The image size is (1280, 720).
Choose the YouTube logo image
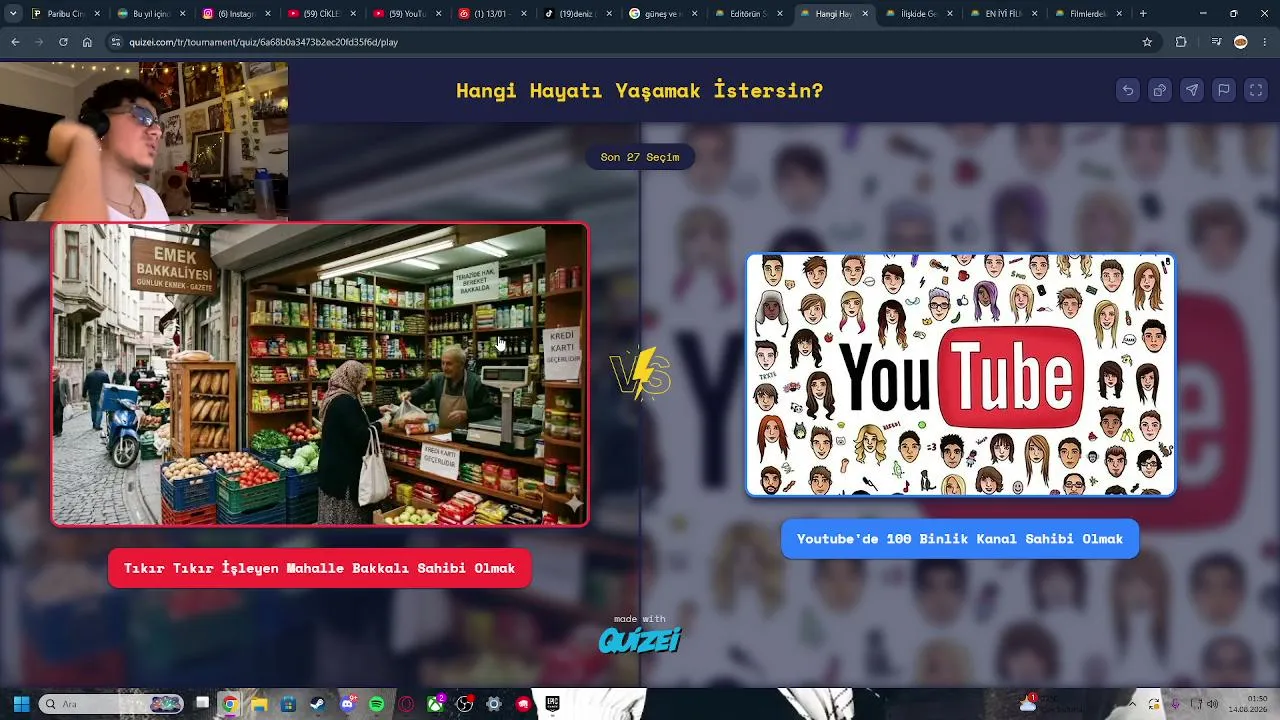pyautogui.click(x=960, y=375)
